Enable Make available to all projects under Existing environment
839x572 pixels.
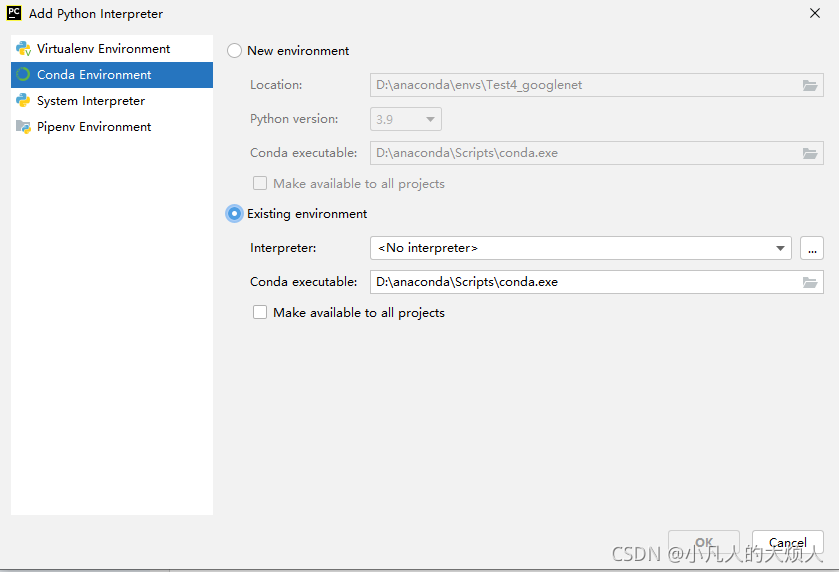260,312
